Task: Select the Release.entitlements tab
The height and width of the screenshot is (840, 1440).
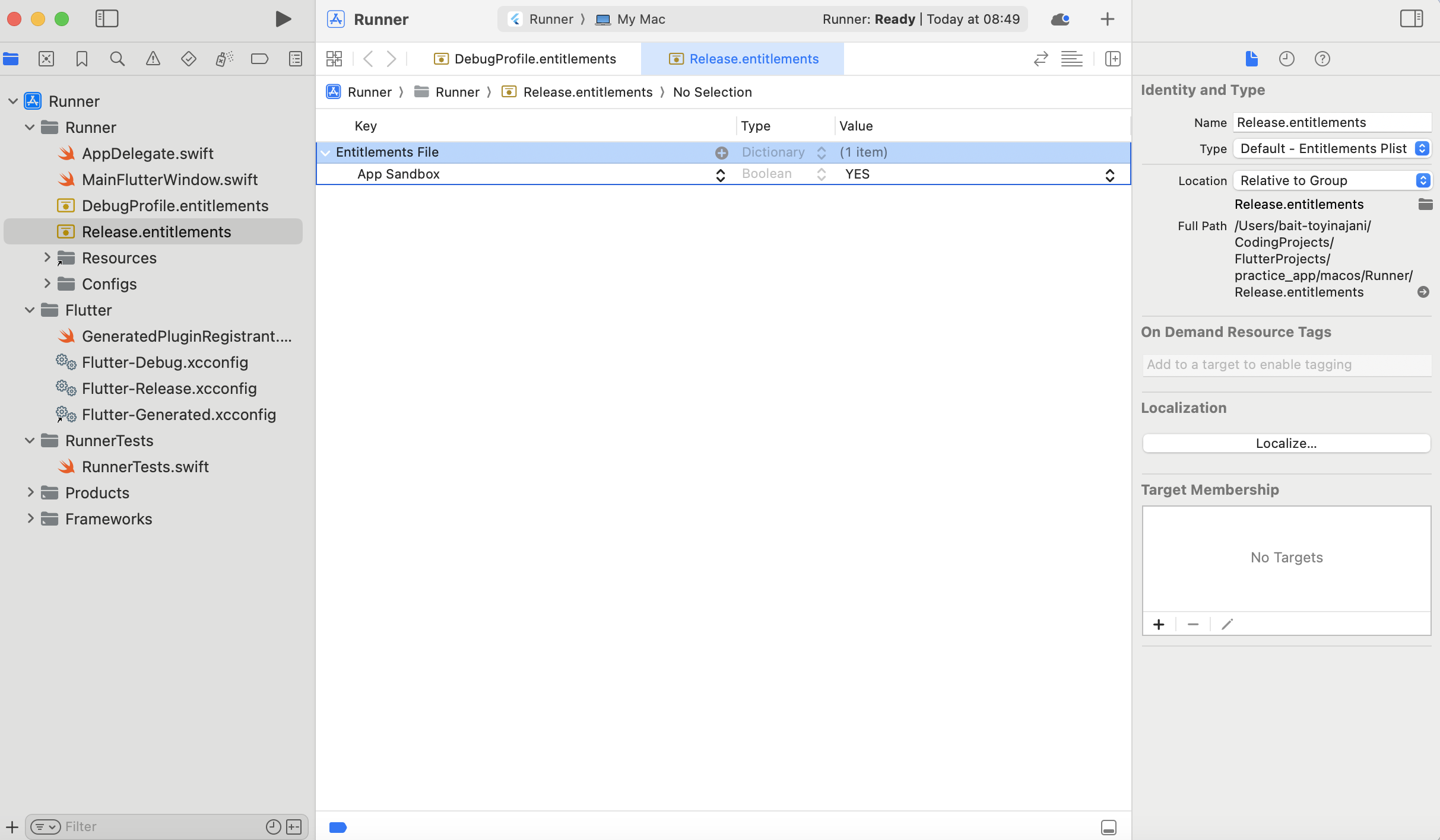Action: pos(743,59)
